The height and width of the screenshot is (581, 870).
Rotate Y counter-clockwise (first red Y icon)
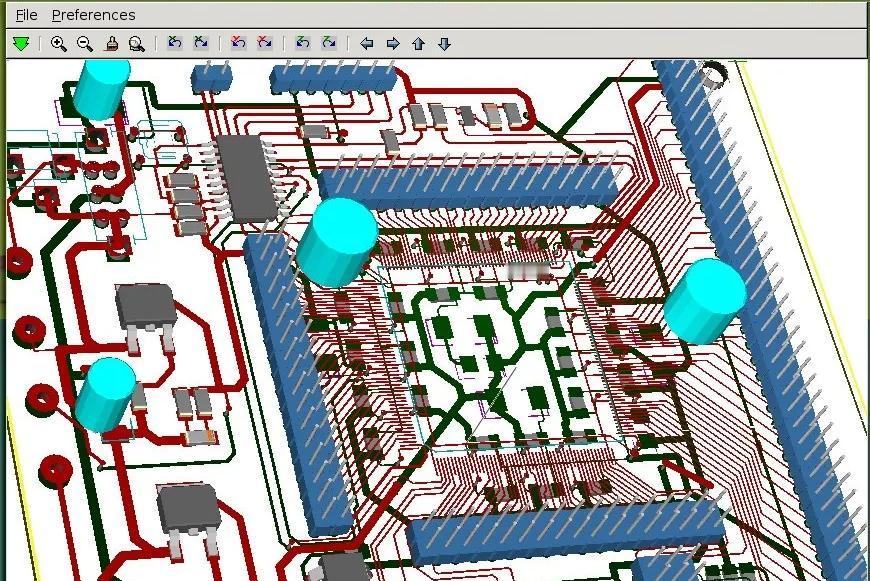[x=239, y=43]
